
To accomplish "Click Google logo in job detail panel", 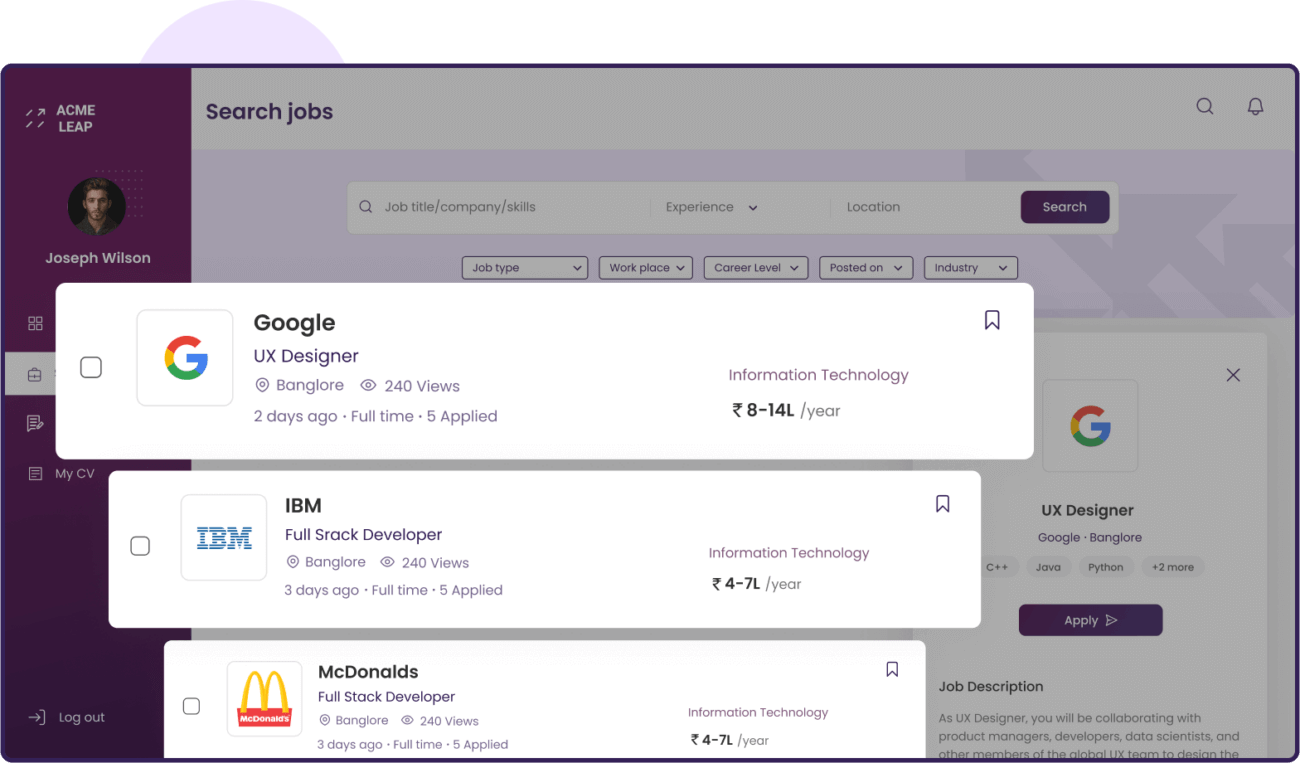I will tap(1090, 426).
